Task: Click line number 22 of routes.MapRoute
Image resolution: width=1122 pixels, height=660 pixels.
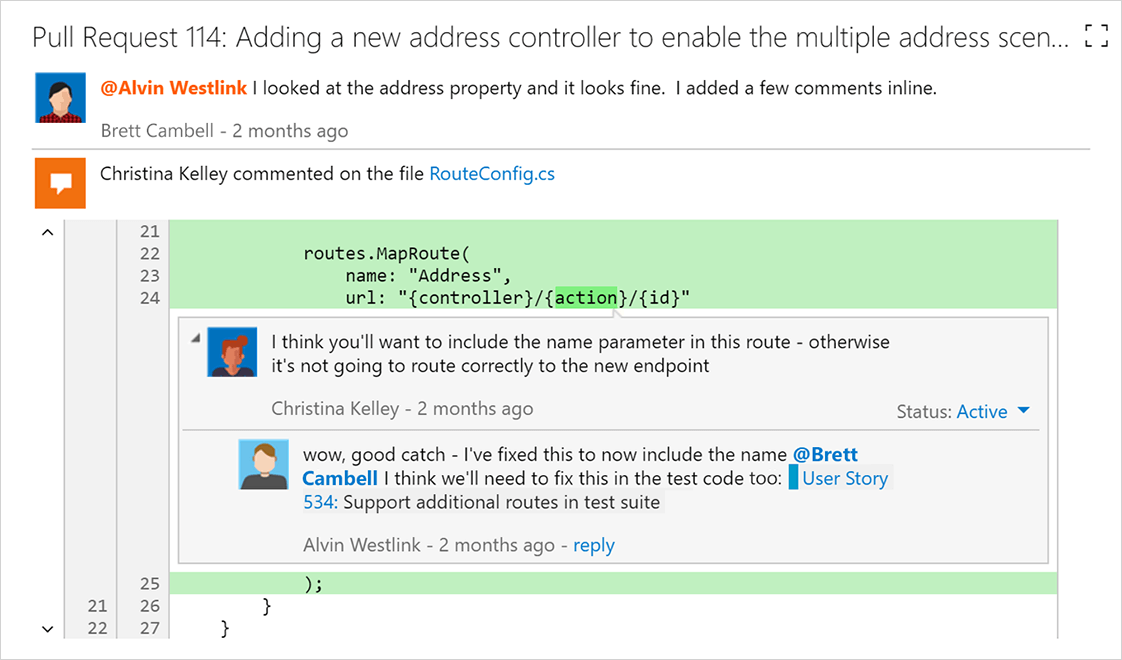Action: (150, 253)
